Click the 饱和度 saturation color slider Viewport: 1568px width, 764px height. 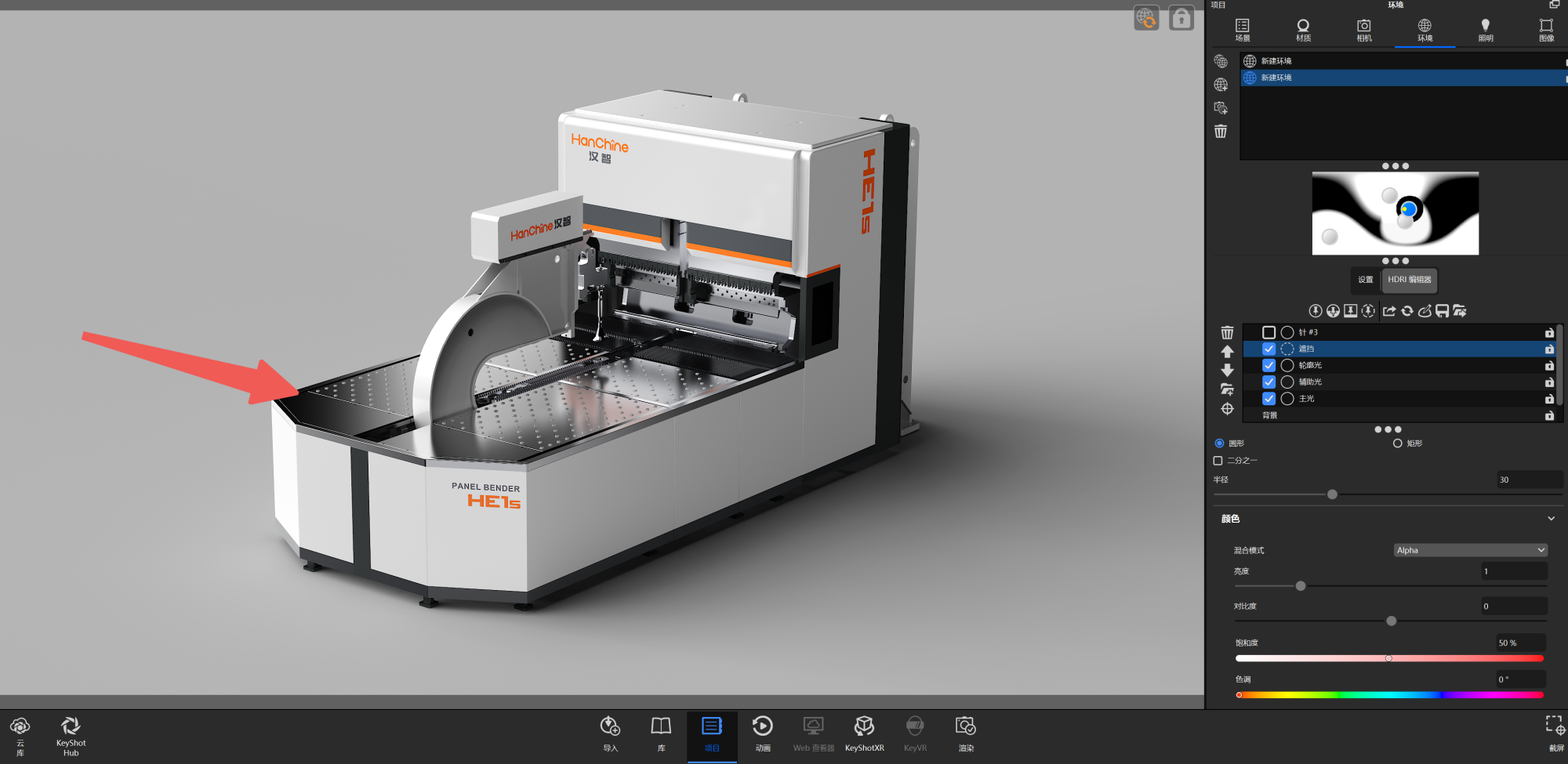1389,658
